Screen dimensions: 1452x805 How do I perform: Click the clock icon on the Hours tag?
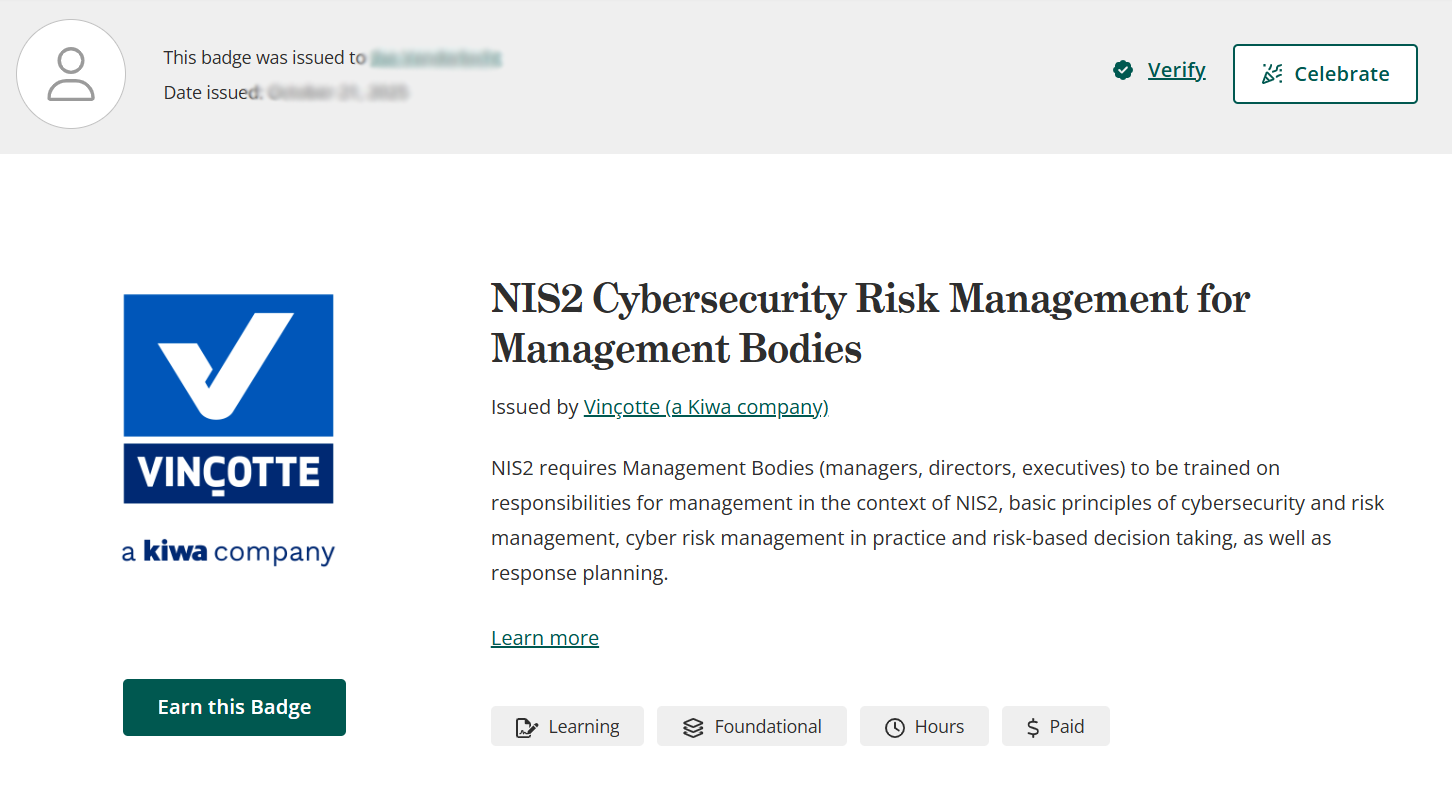895,726
